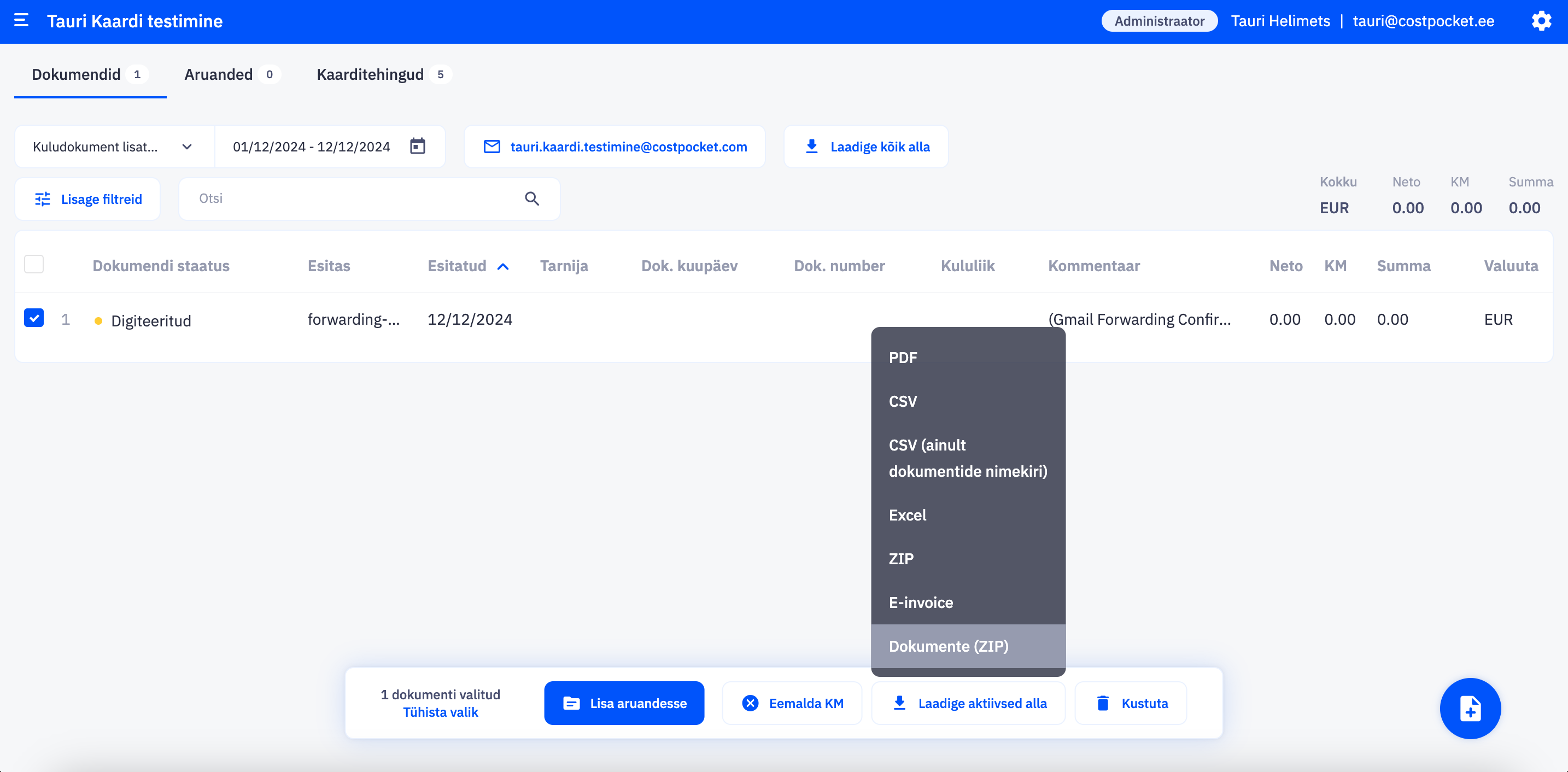The height and width of the screenshot is (772, 1568).
Task: Select CSV (ainult dokumentide nimekiri) option
Action: click(x=968, y=459)
